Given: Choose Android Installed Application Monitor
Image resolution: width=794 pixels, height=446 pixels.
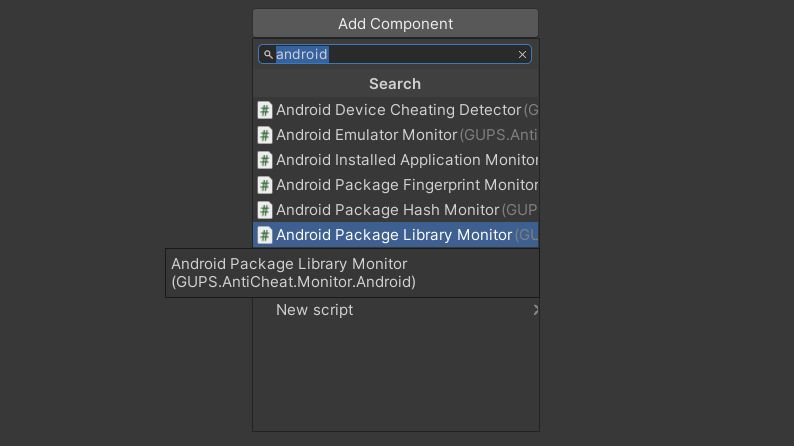Looking at the screenshot, I should click(395, 160).
